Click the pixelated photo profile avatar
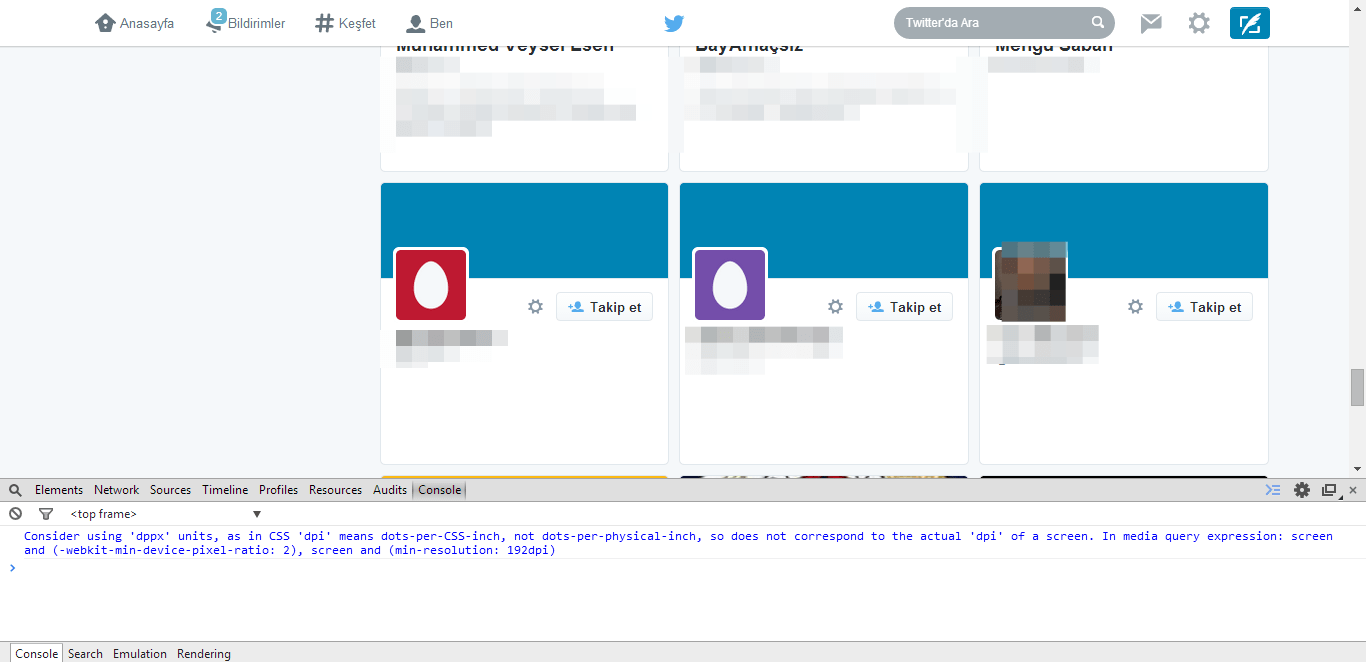Viewport: 1366px width, 662px height. coord(1030,282)
